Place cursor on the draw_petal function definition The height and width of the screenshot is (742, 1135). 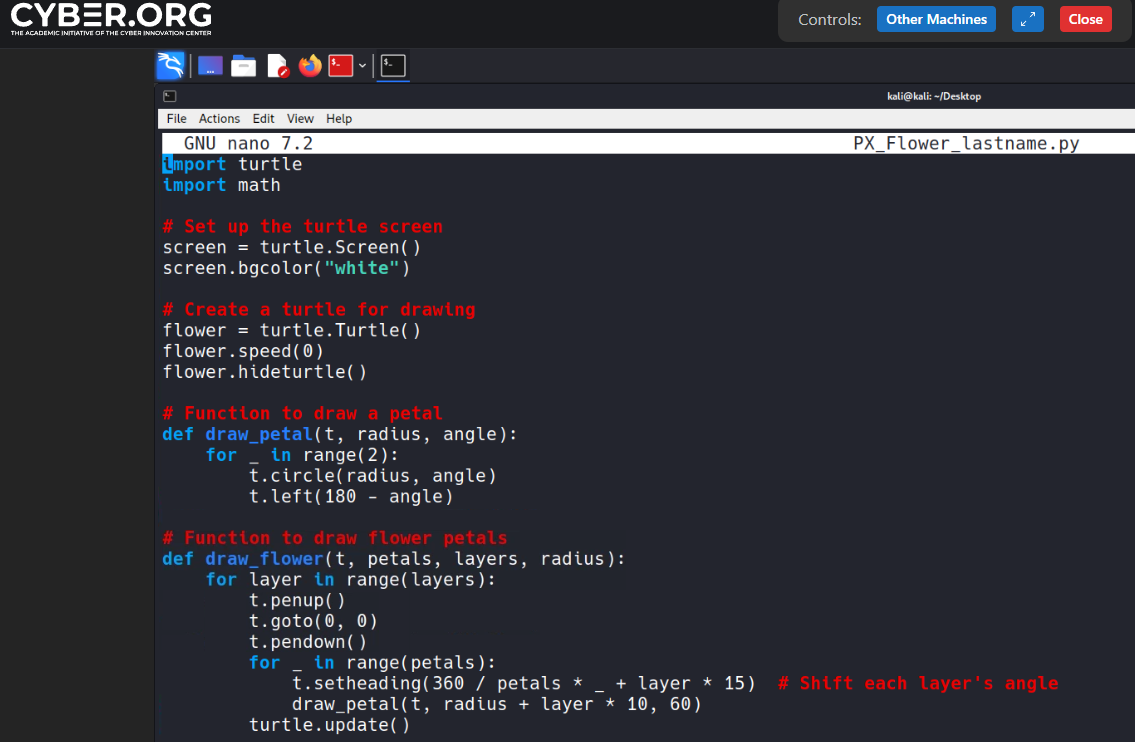pyautogui.click(x=259, y=434)
